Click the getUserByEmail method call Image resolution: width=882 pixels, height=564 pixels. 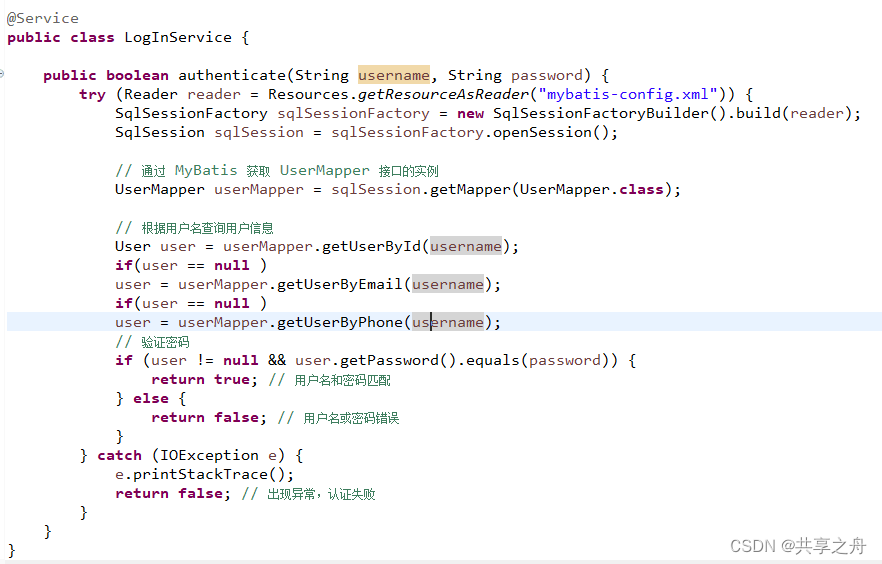click(x=340, y=285)
